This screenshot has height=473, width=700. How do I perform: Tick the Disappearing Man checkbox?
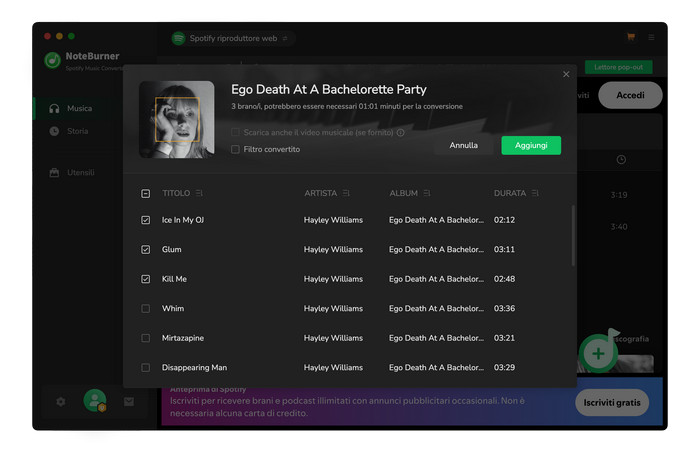[x=146, y=367]
